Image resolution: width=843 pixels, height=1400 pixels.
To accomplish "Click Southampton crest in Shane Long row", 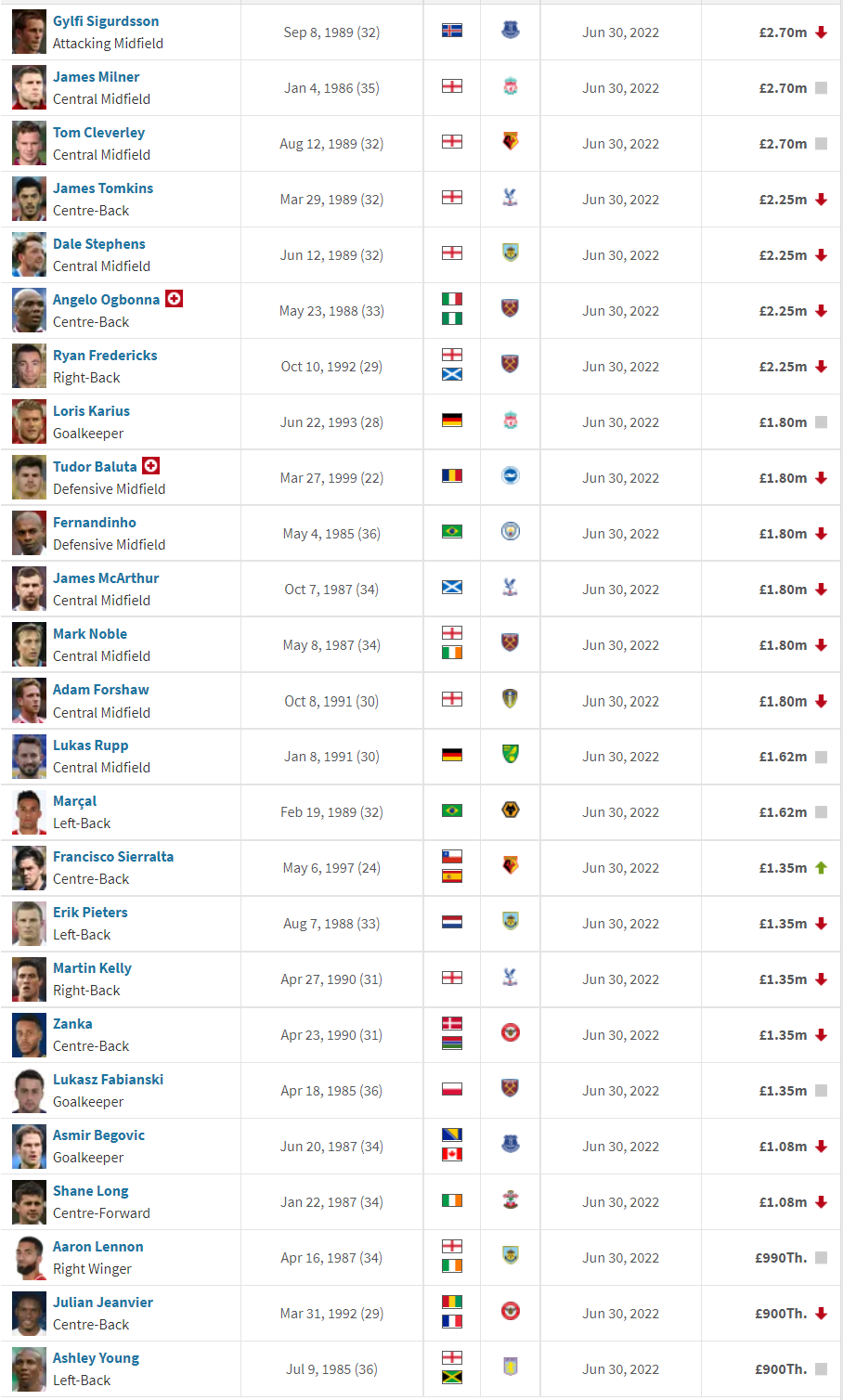I will (x=510, y=1200).
